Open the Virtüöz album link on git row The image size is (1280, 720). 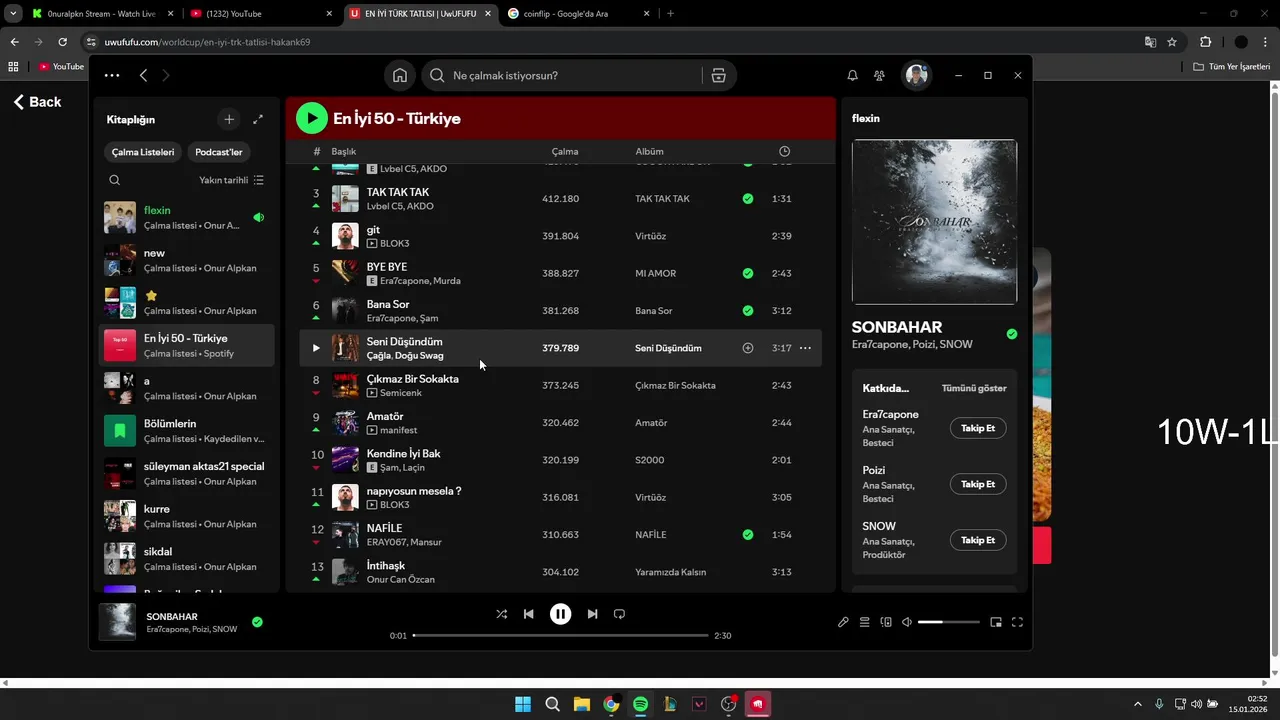(650, 236)
